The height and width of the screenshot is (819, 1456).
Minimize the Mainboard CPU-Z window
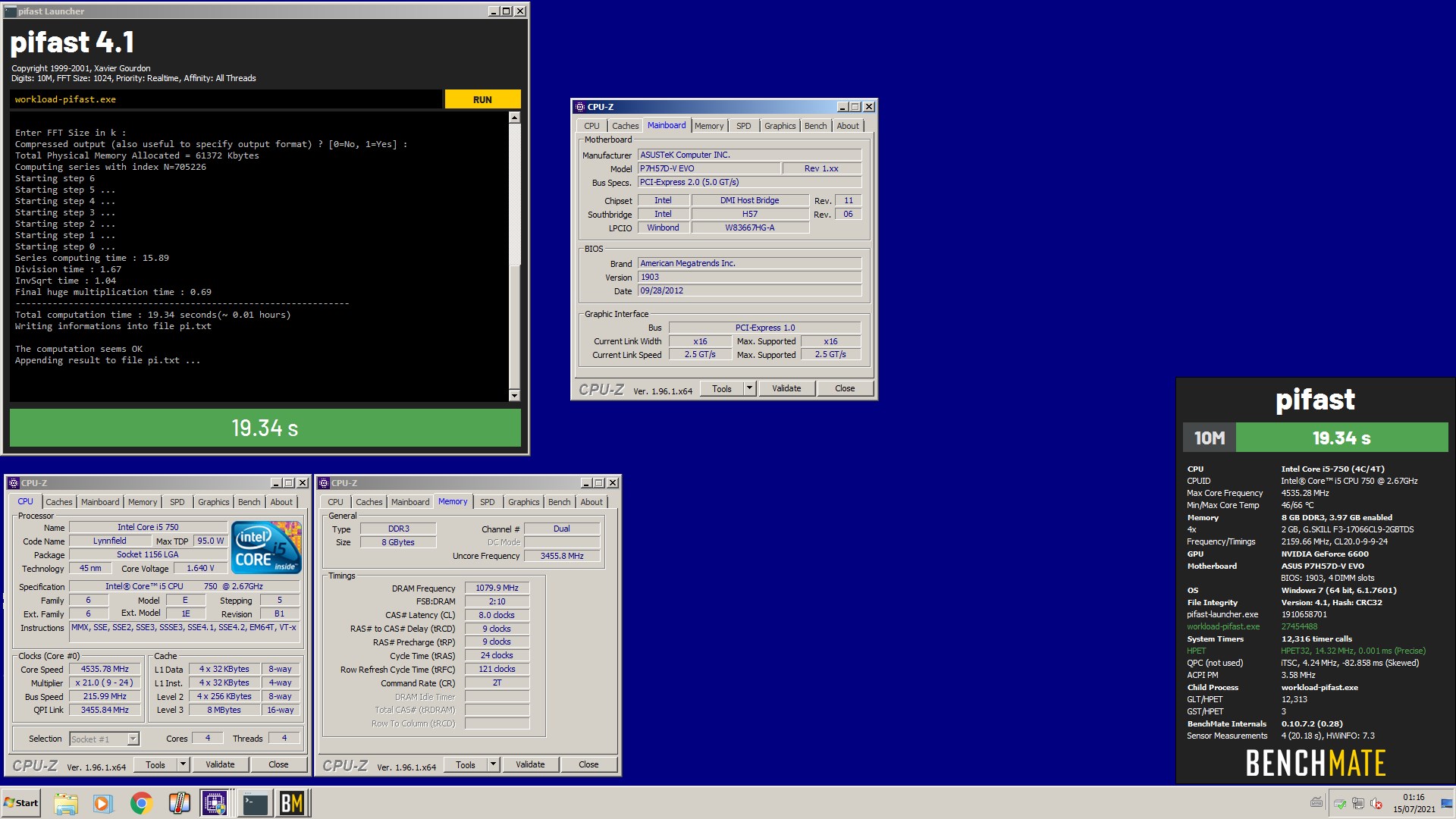pyautogui.click(x=842, y=107)
